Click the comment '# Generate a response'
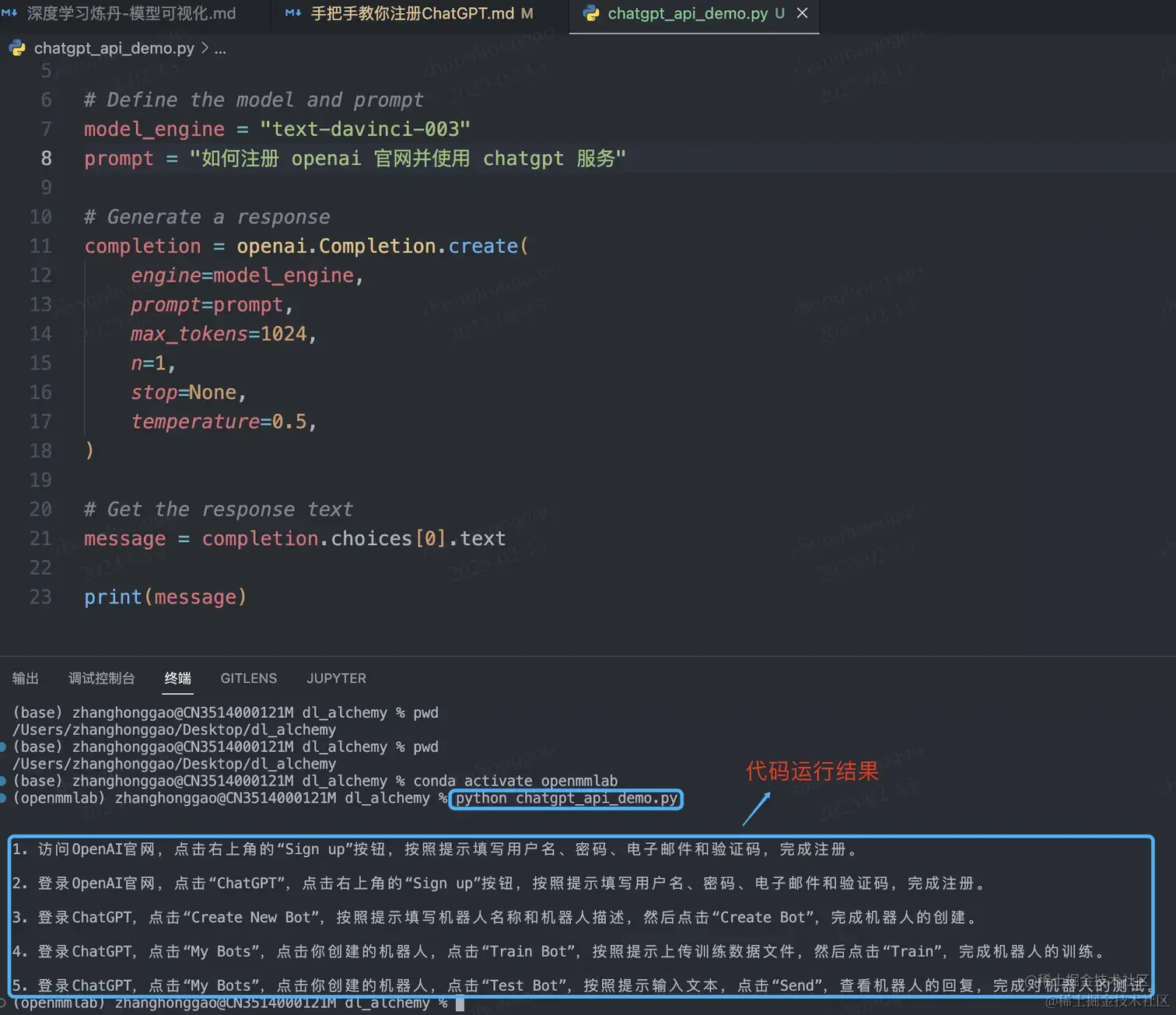The width and height of the screenshot is (1176, 1015). (x=207, y=217)
